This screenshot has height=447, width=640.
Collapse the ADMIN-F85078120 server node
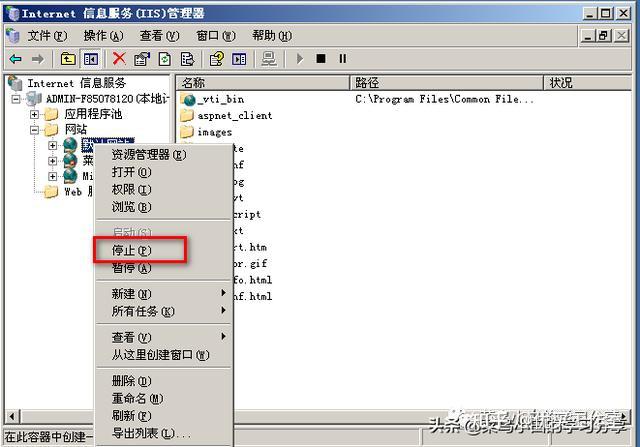coord(16,99)
